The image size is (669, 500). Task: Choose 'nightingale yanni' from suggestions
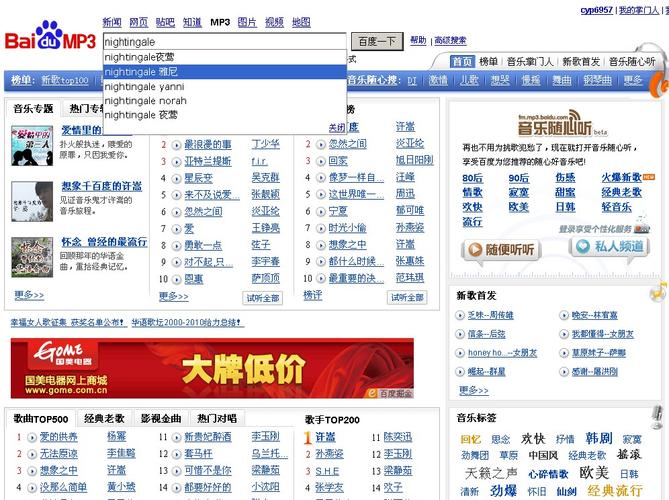(144, 86)
